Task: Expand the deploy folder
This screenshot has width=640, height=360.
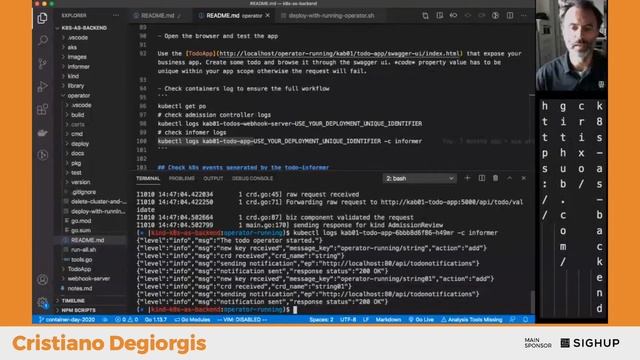Action: (80, 144)
